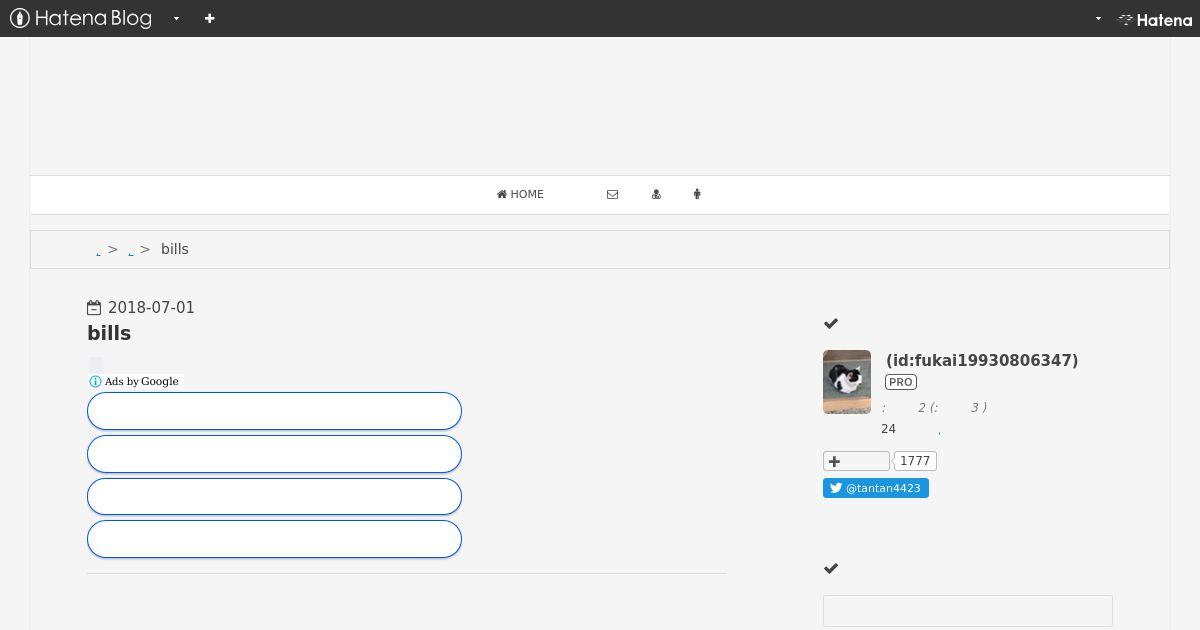Click the envelope icon in navigation bar
Screen dimensions: 1200x630
[612, 194]
